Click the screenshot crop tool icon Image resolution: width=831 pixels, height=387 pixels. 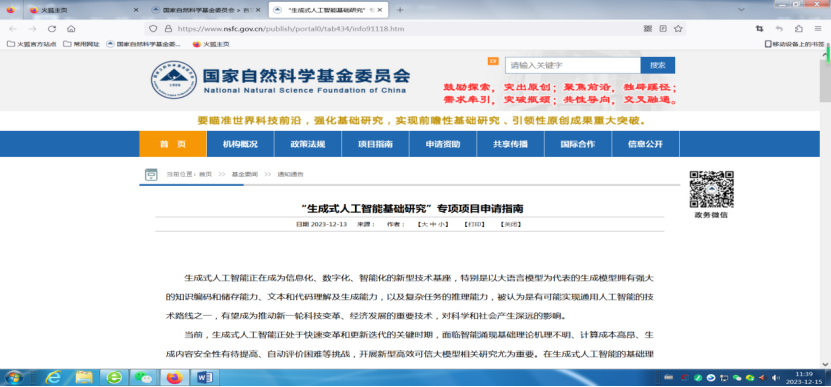point(759,29)
